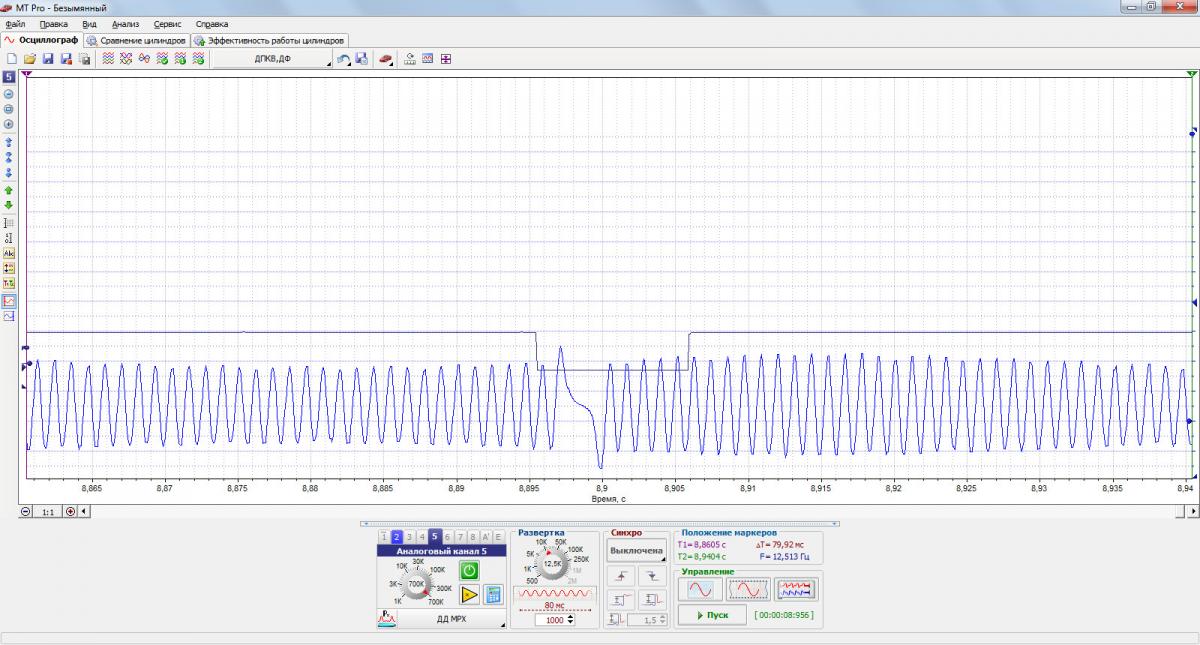Click the stepper arrows on the 1000 field
This screenshot has height=645, width=1200.
point(570,620)
